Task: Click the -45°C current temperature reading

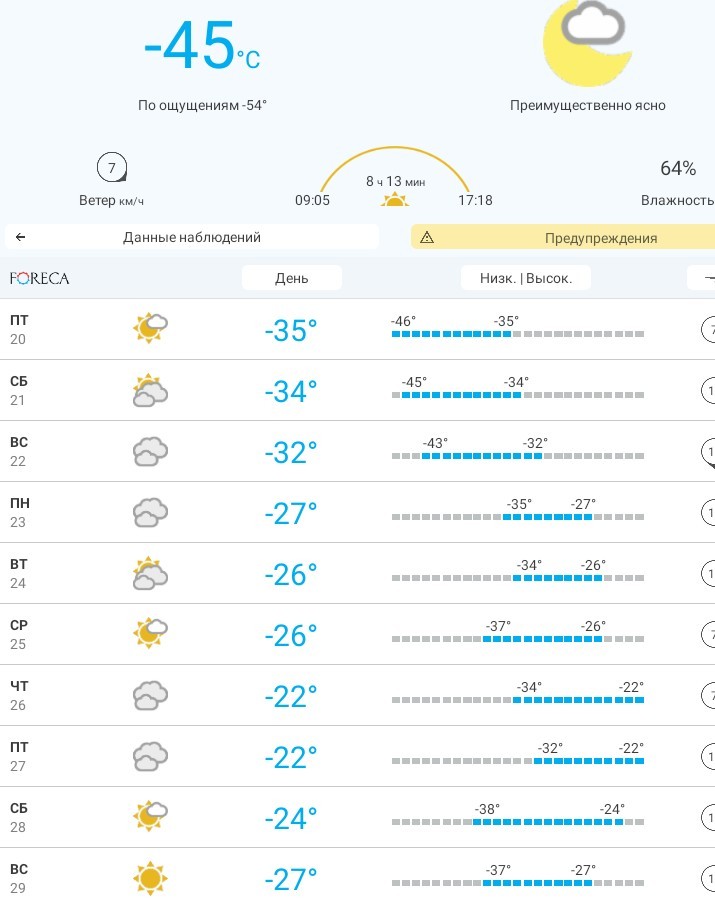Action: [202, 45]
